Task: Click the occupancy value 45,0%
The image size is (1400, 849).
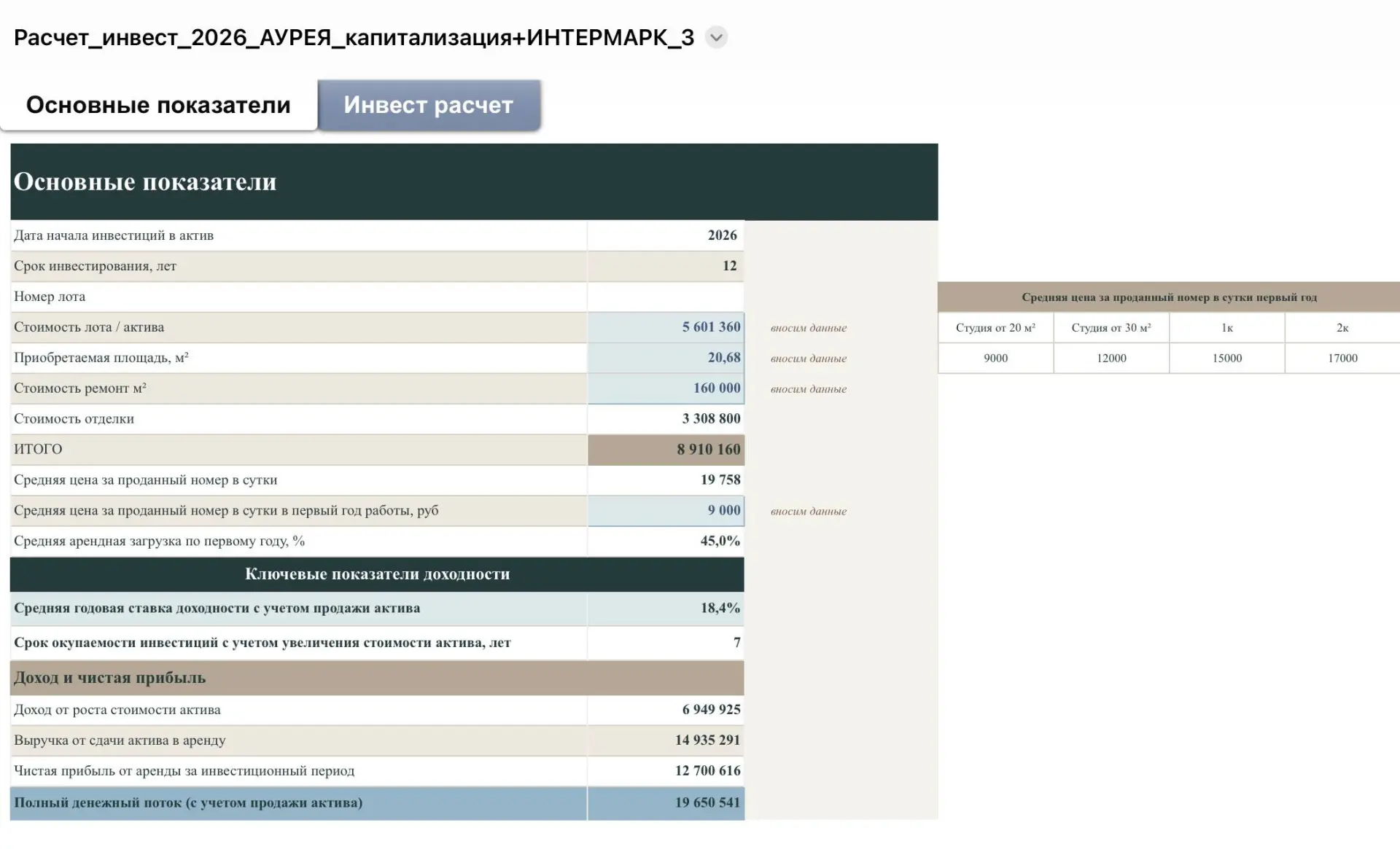Action: tap(666, 541)
